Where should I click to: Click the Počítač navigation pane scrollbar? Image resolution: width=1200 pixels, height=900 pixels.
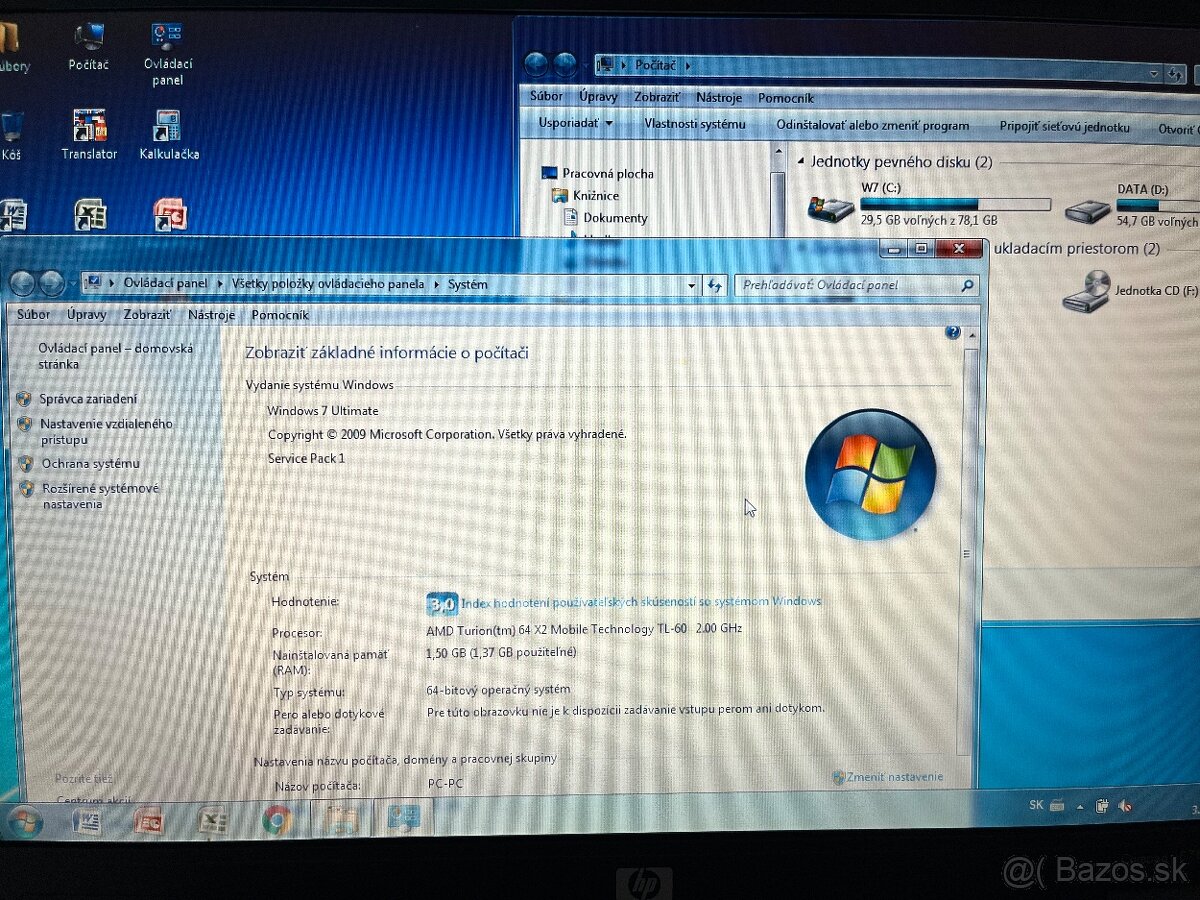pyautogui.click(x=779, y=192)
